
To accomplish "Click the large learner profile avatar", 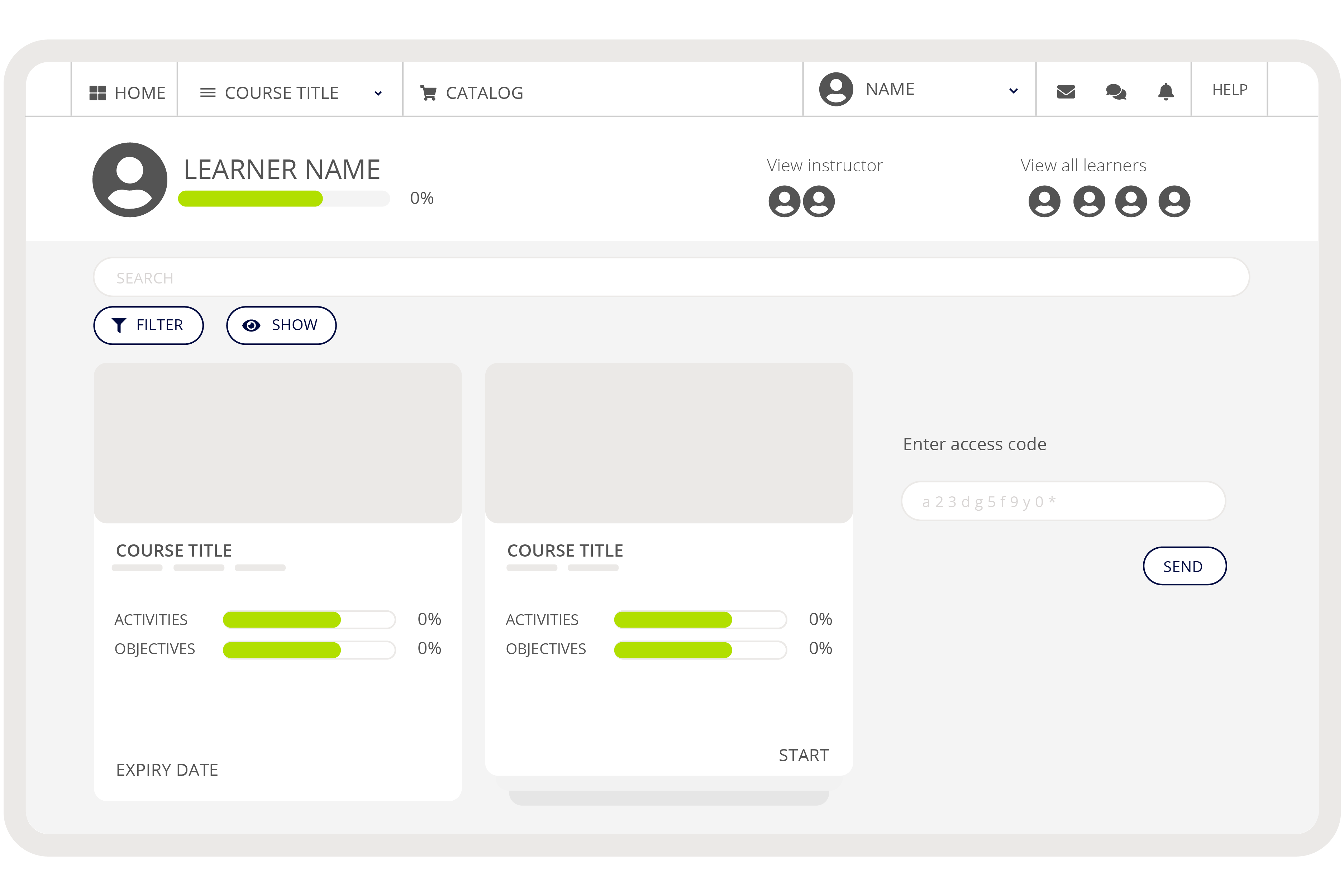I will (x=130, y=180).
